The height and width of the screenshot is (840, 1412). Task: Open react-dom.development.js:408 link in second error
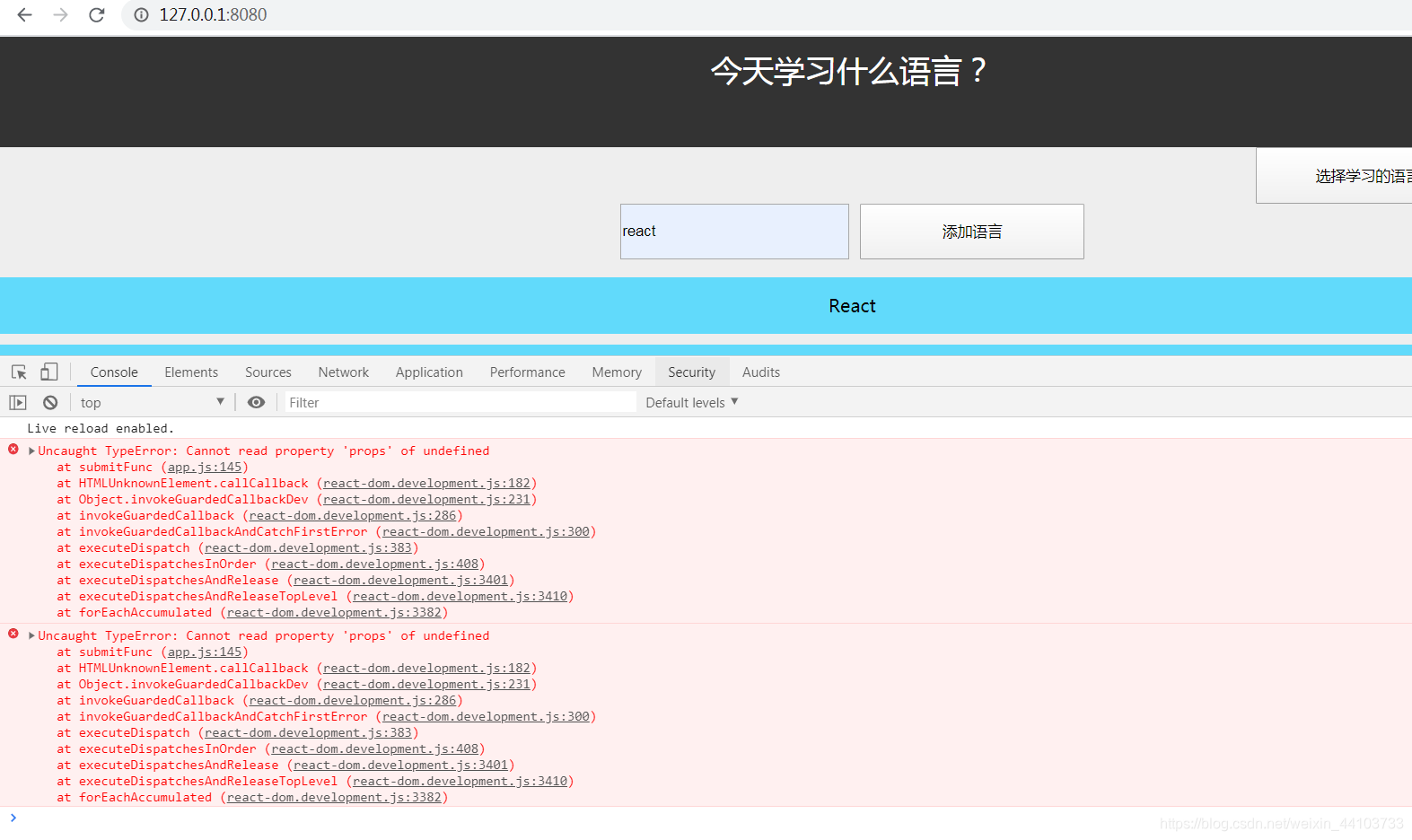coord(375,748)
